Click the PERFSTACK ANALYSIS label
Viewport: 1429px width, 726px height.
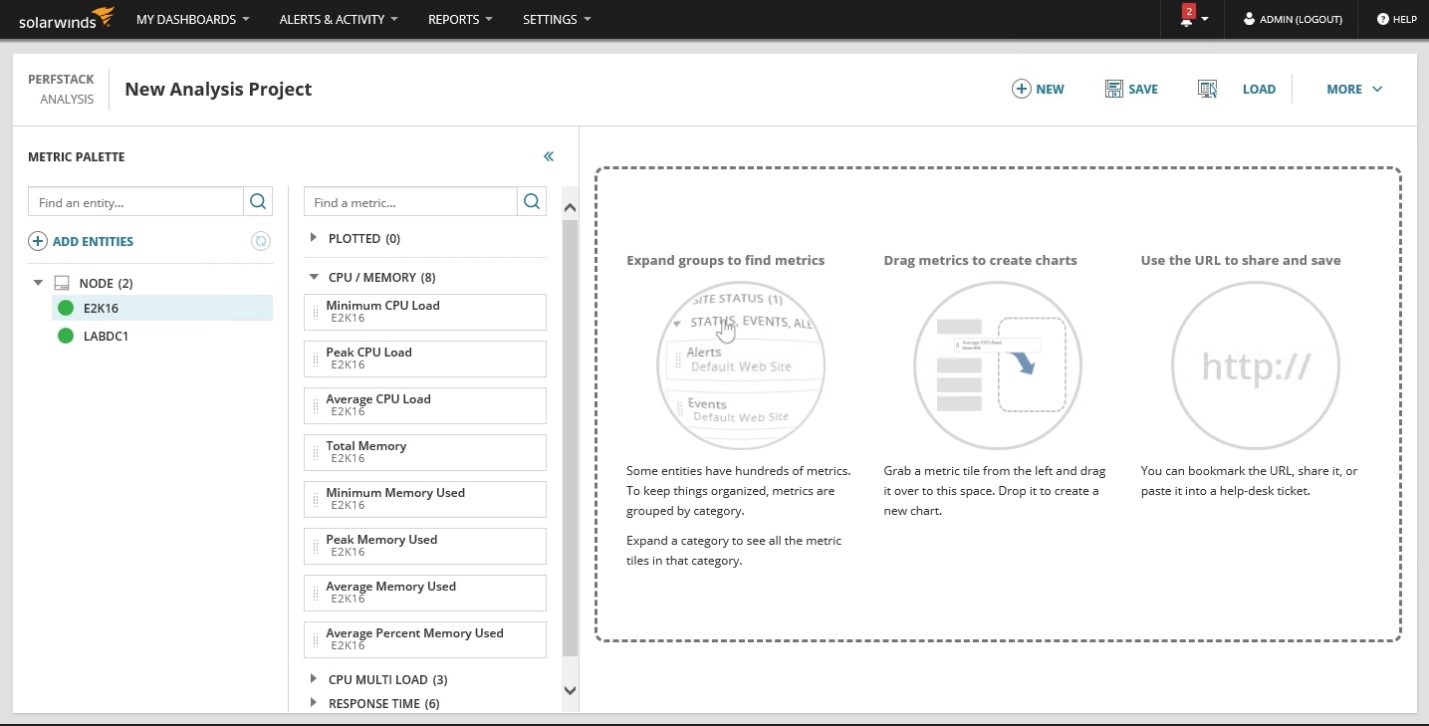(61, 89)
